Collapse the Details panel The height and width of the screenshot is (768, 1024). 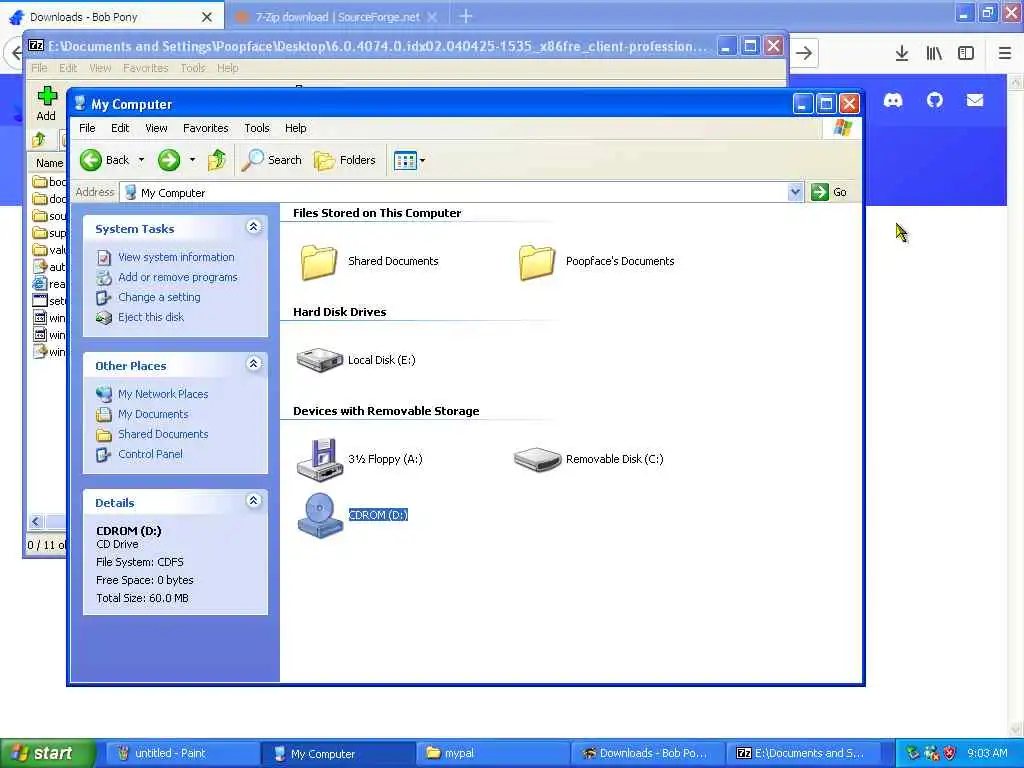[x=253, y=501]
